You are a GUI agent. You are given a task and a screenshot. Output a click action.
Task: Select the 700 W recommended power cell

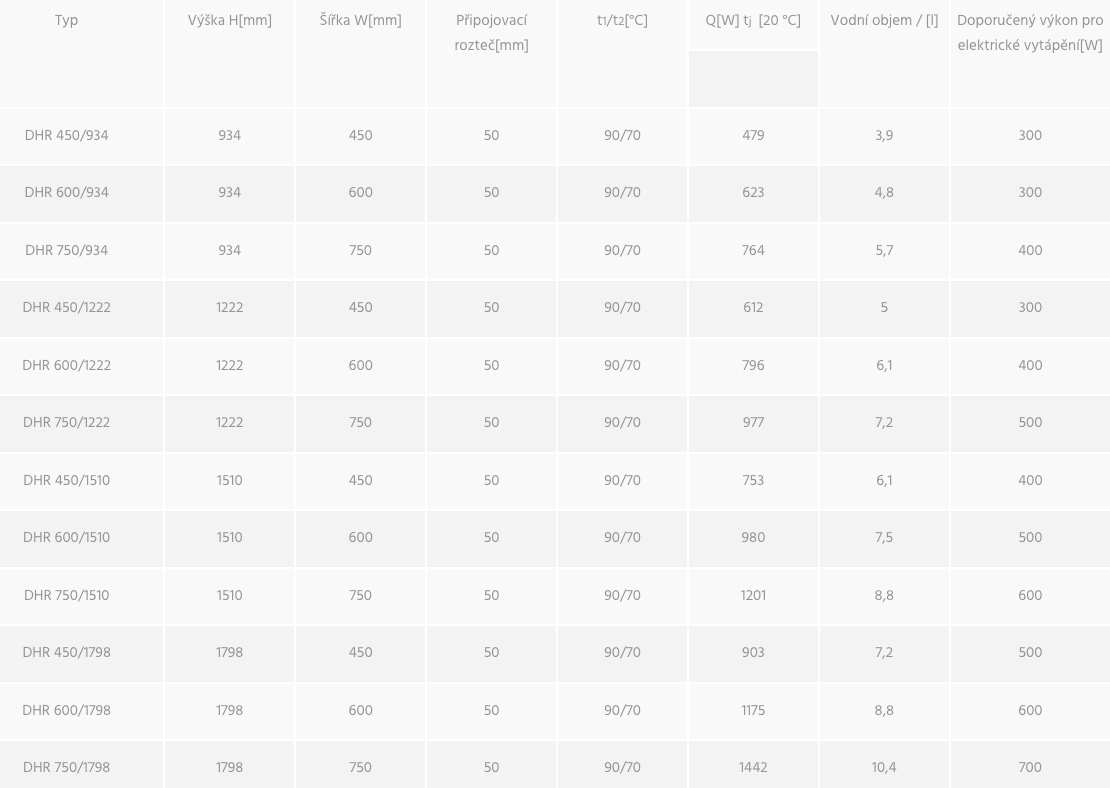point(1030,768)
